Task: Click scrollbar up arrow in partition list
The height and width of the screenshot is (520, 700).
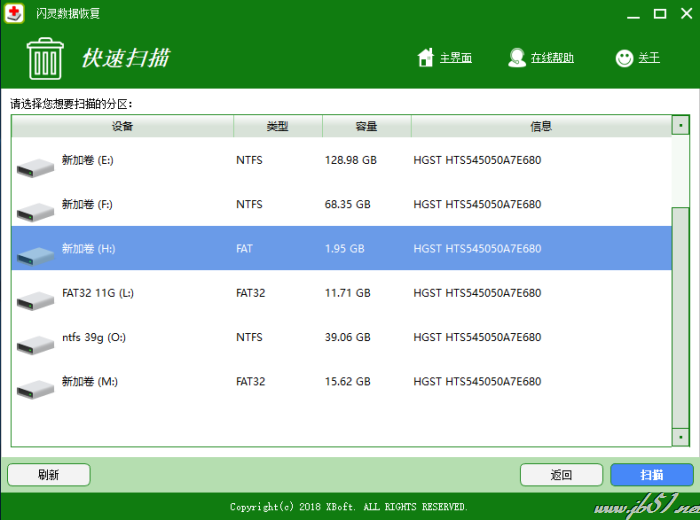Action: click(681, 126)
